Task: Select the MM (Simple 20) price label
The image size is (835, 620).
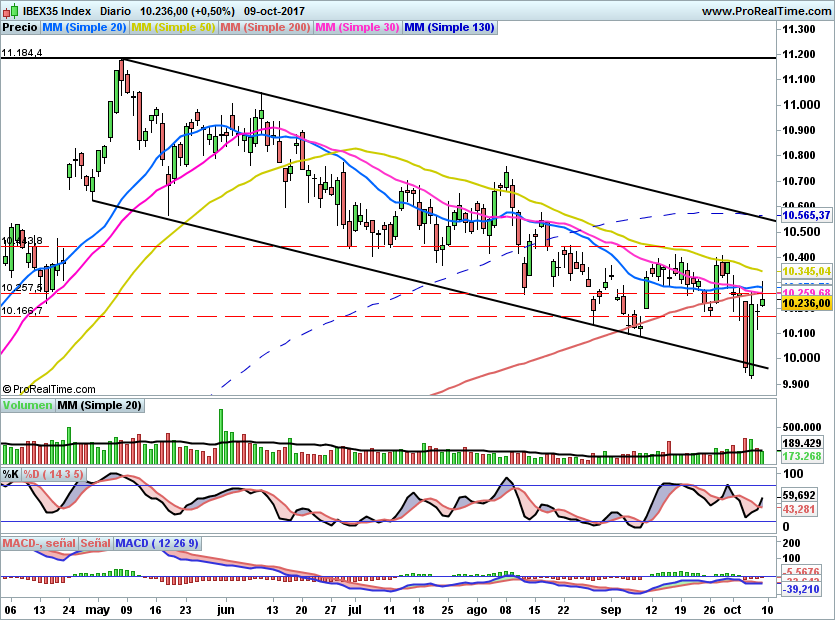Action: pos(84,27)
